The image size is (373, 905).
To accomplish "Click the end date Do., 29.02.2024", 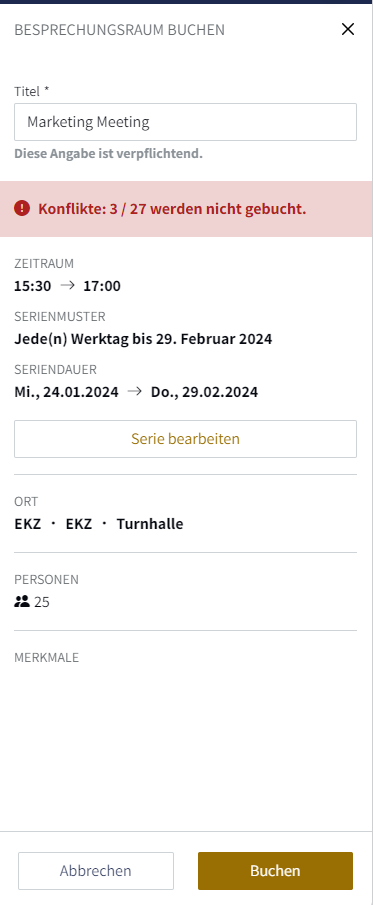I will pyautogui.click(x=204, y=392).
